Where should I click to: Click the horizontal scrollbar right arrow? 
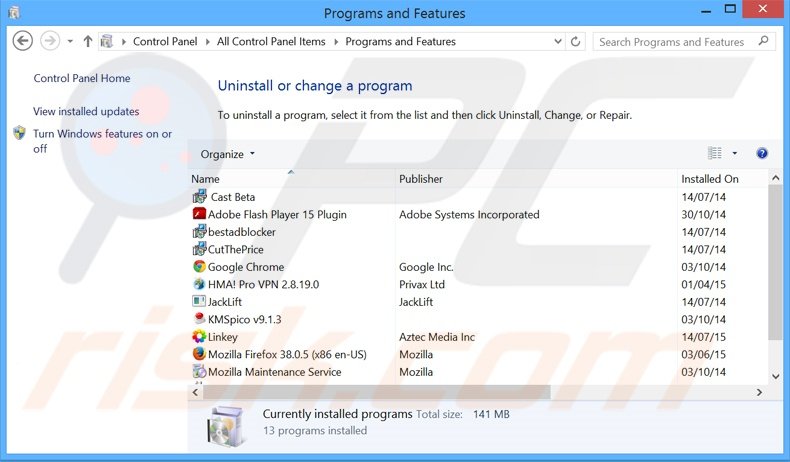point(759,392)
